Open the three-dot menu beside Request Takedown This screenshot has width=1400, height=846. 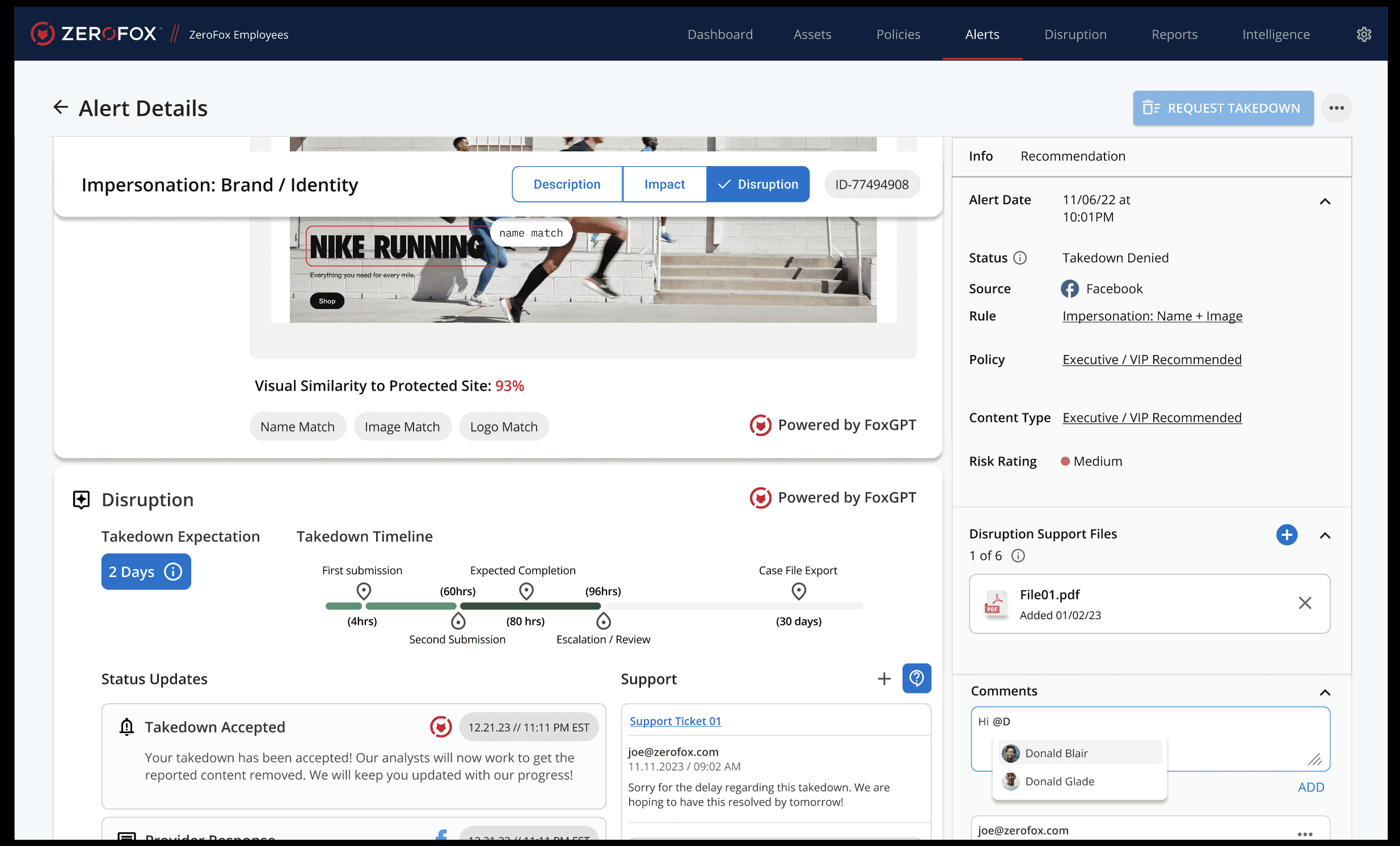[x=1336, y=108]
